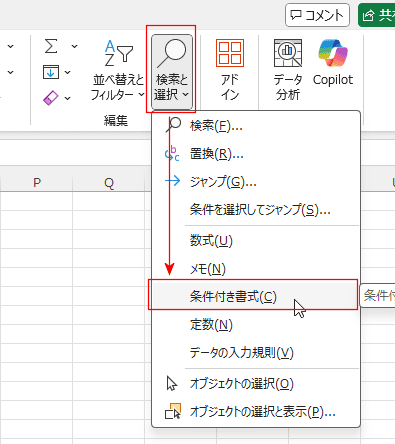Click the コメント button
The height and width of the screenshot is (444, 395).
click(317, 15)
